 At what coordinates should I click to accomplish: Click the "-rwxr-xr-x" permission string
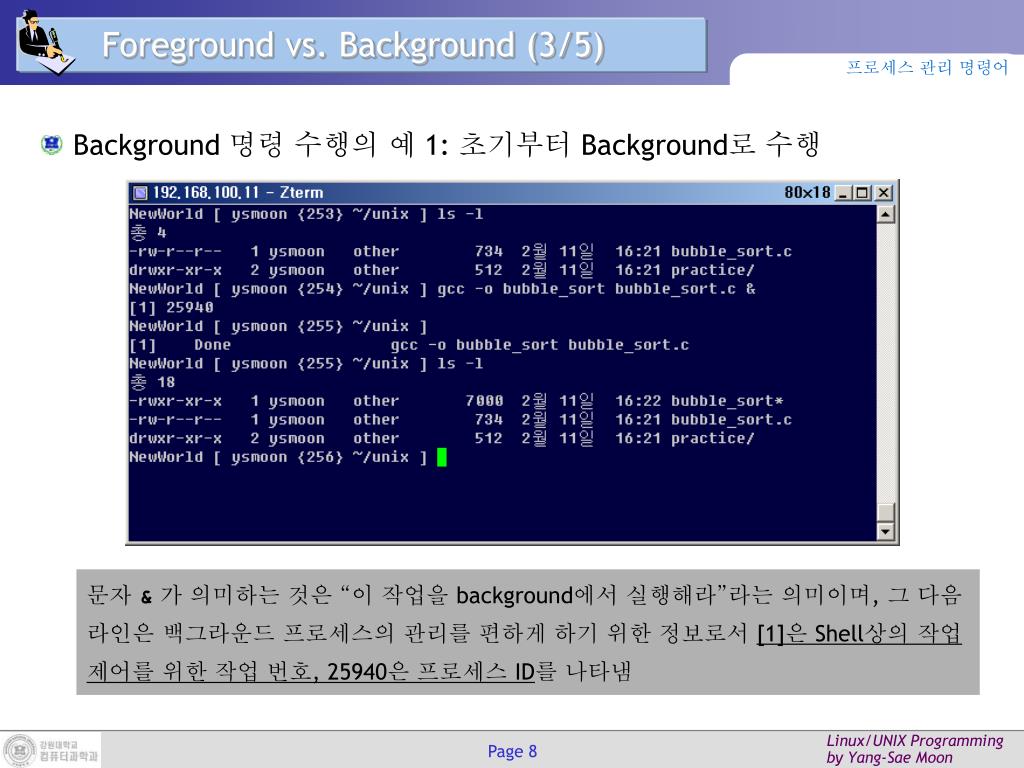click(x=175, y=401)
